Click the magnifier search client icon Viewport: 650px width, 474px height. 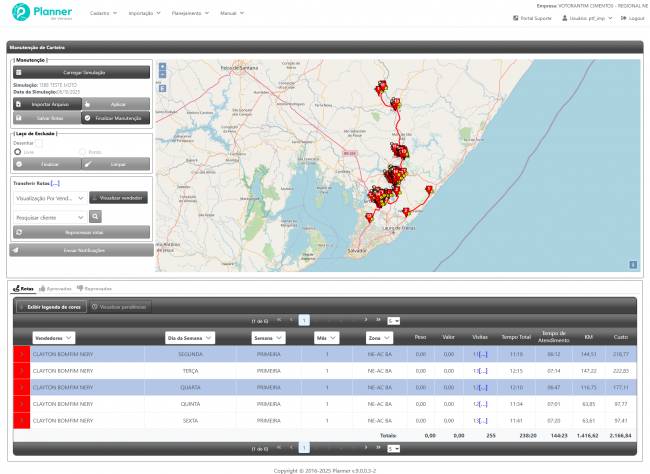tap(96, 216)
